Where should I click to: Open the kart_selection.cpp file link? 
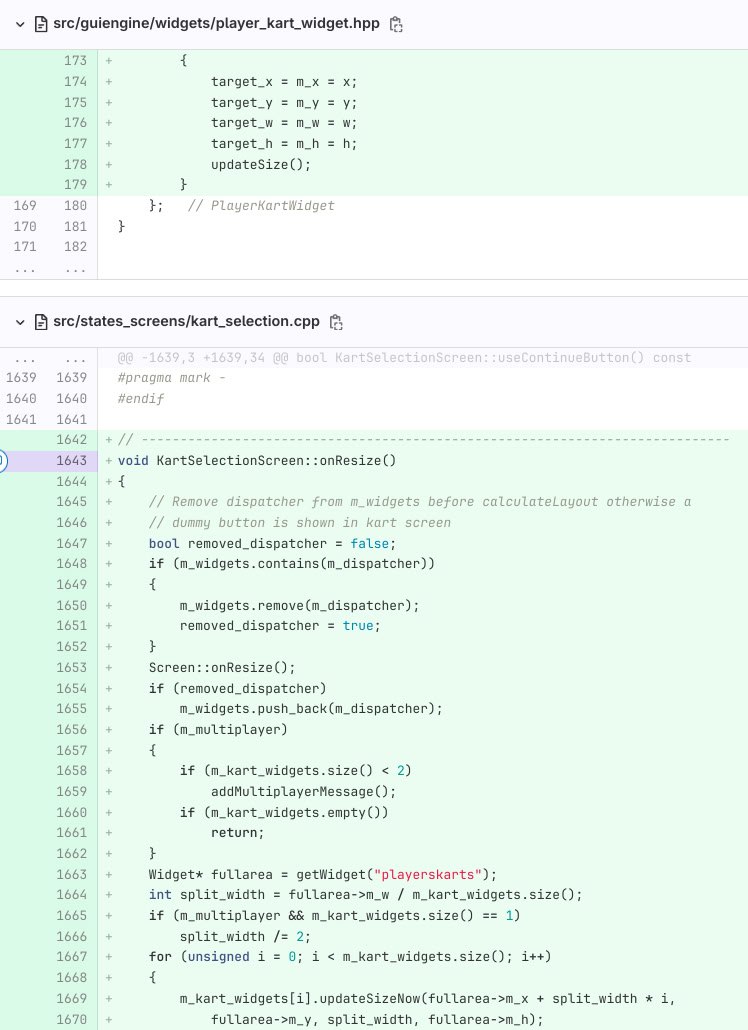(x=186, y=321)
